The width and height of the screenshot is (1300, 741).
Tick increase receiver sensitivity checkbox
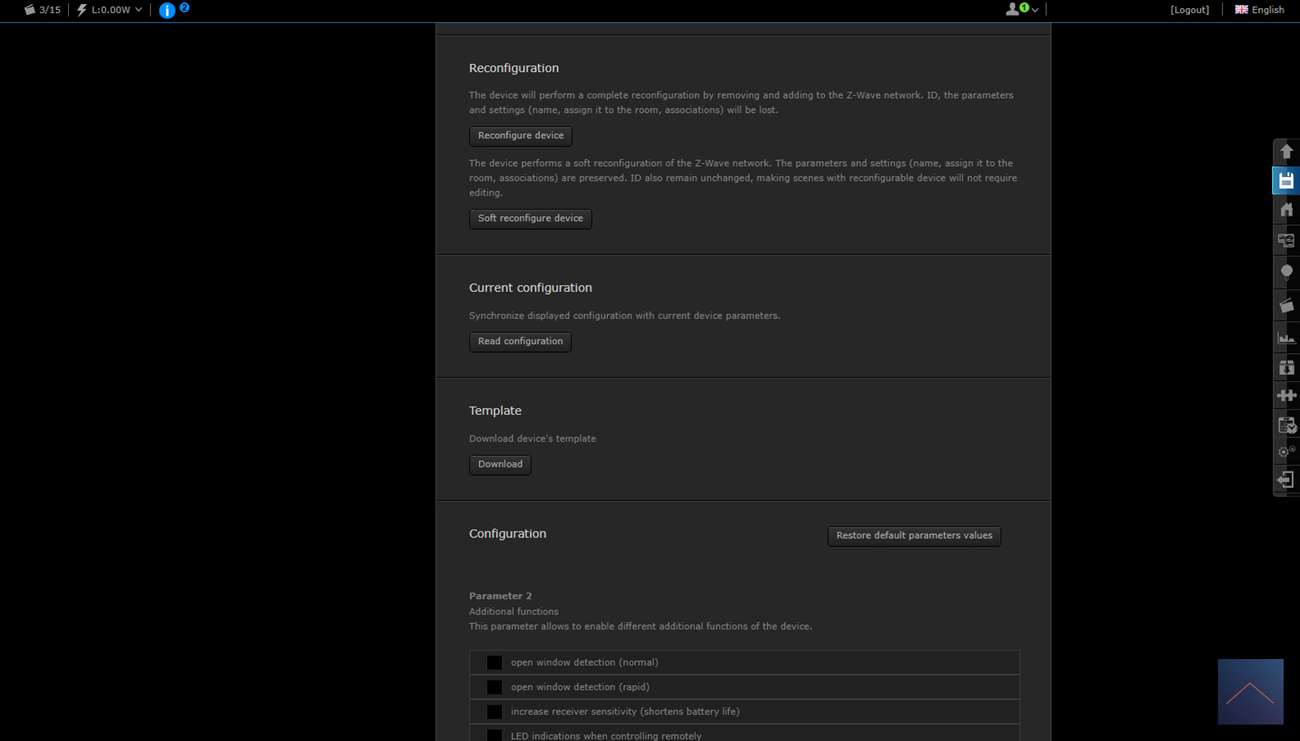click(x=494, y=712)
